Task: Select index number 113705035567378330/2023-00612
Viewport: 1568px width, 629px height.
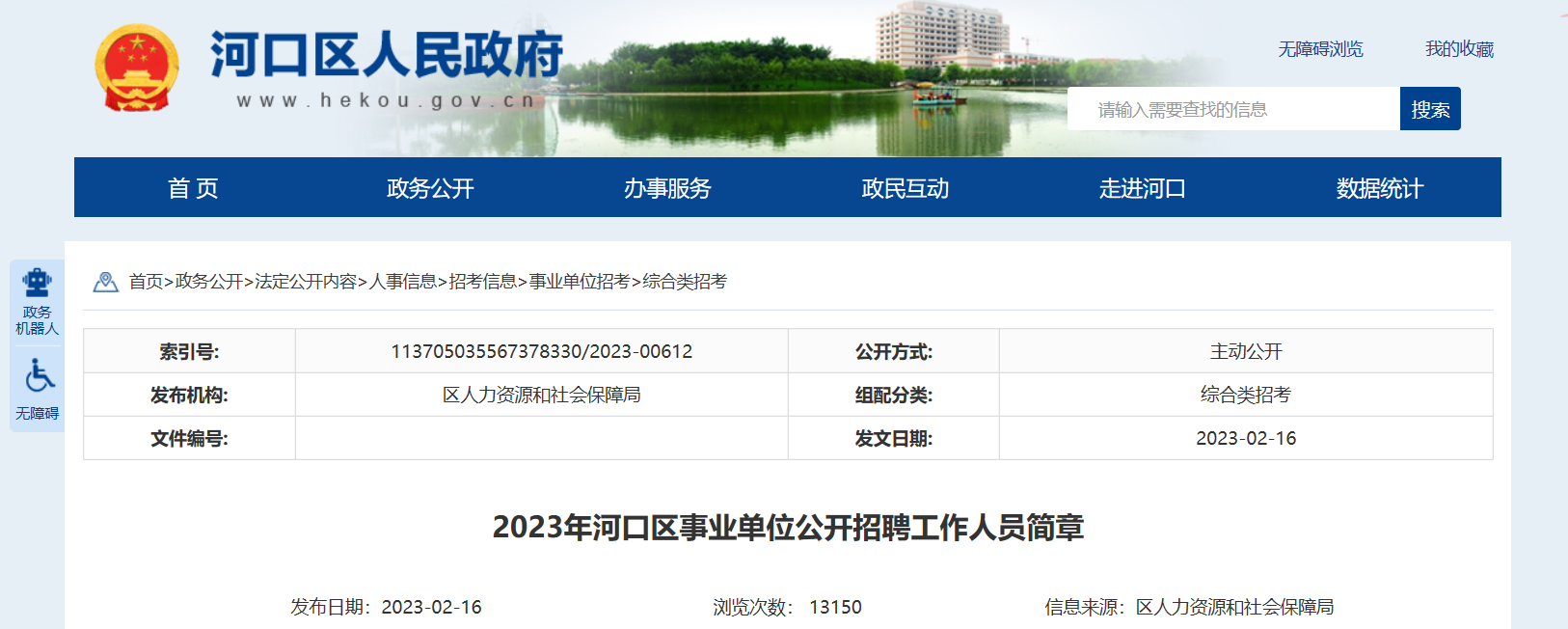Action: (542, 351)
